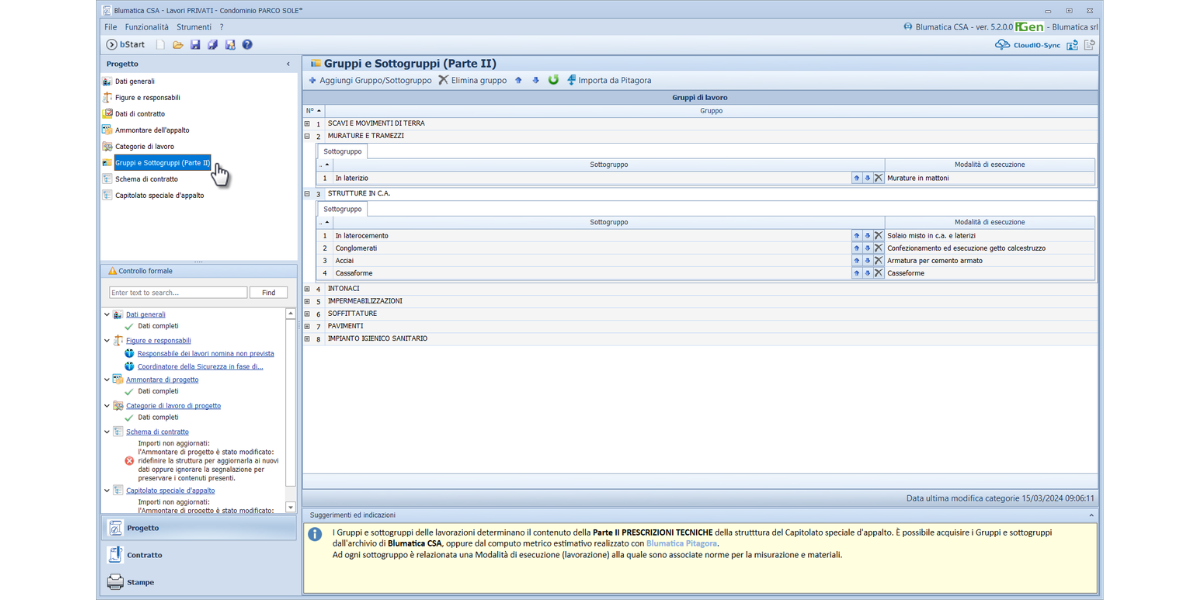This screenshot has height=600, width=1200.
Task: Click the Find button
Action: [268, 292]
